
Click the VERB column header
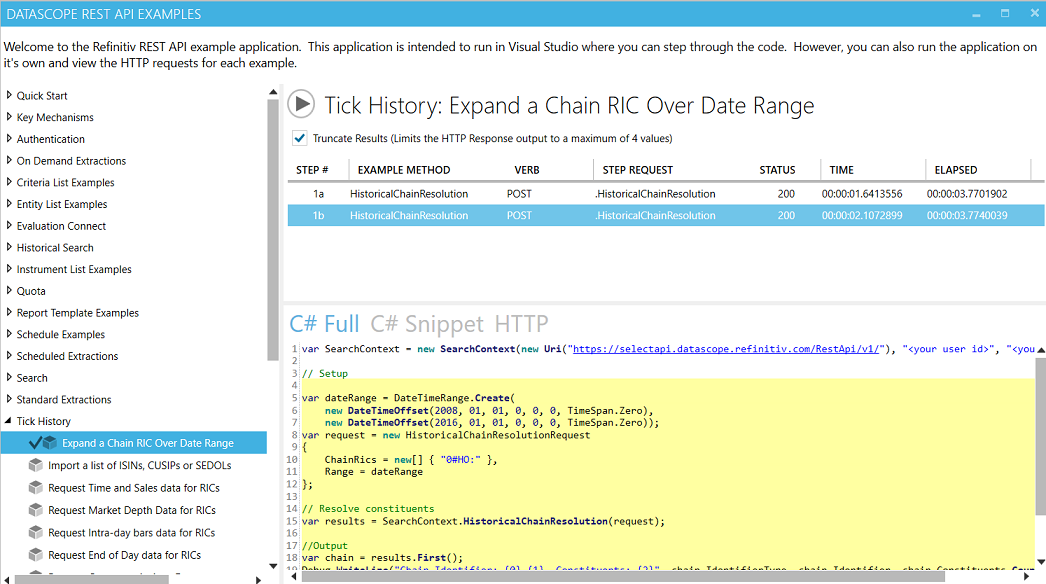coord(527,170)
